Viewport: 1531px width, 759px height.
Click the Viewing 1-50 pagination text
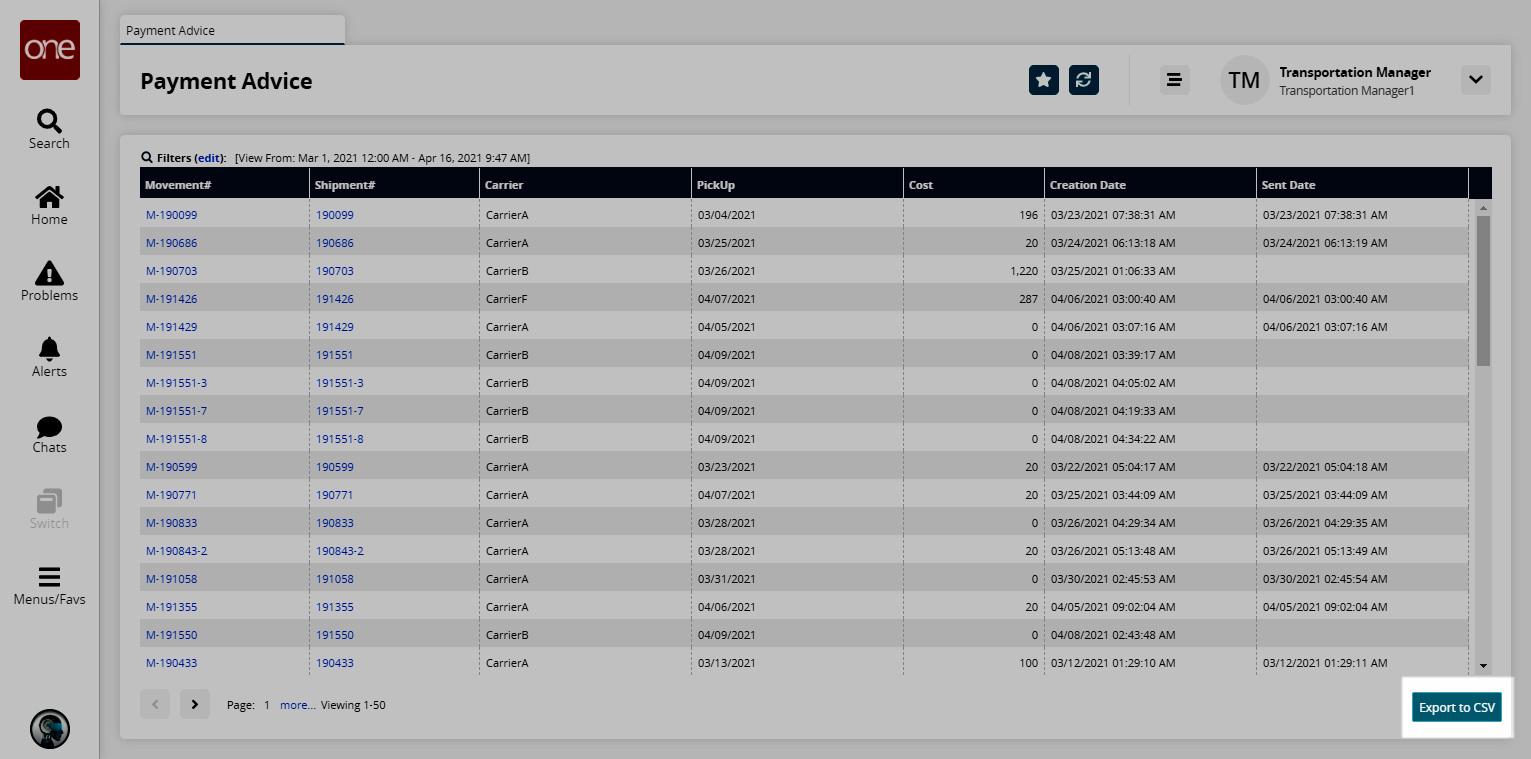[x=353, y=705]
